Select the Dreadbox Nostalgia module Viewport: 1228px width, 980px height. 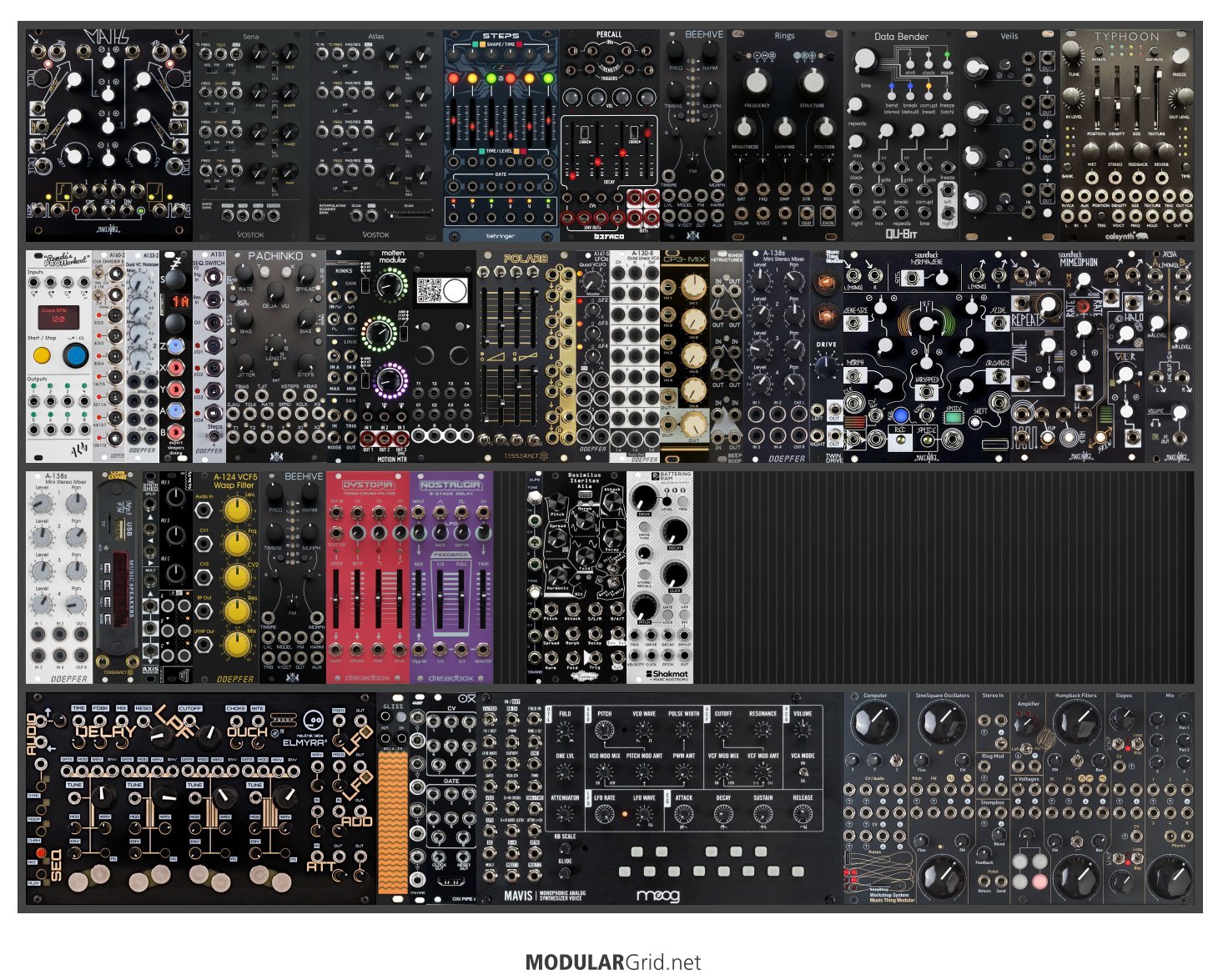click(451, 577)
